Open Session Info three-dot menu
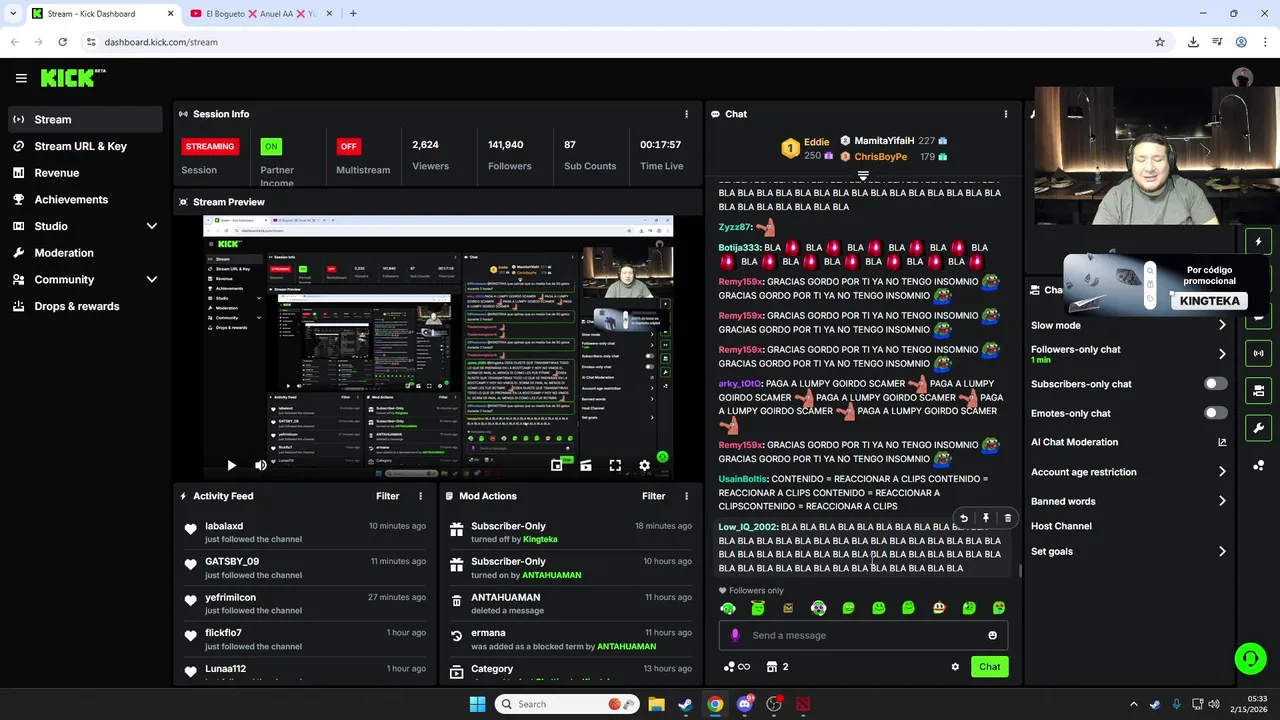Screen dimensions: 1280x720 [x=686, y=114]
